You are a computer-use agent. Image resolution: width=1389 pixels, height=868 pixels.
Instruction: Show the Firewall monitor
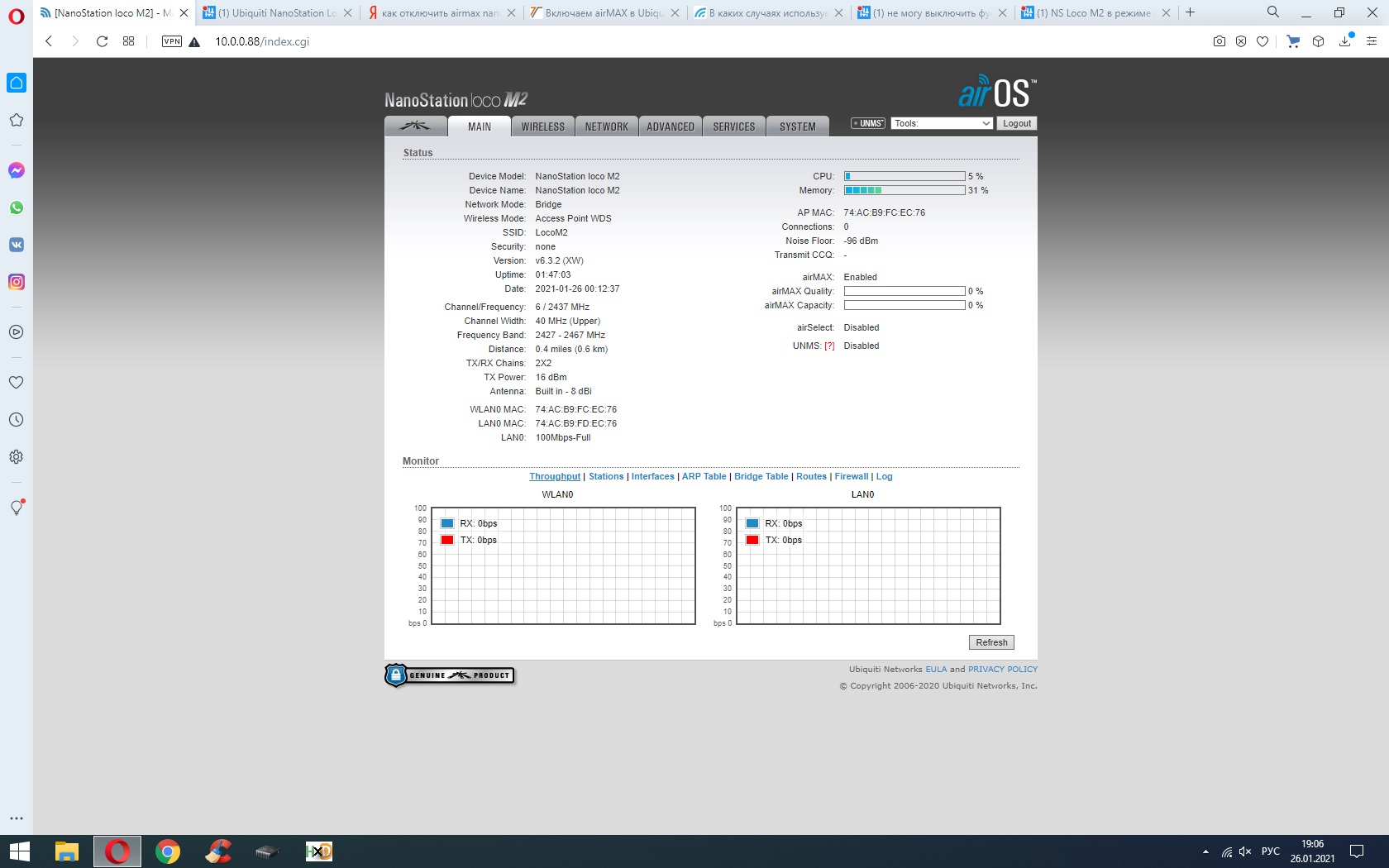[x=852, y=477]
